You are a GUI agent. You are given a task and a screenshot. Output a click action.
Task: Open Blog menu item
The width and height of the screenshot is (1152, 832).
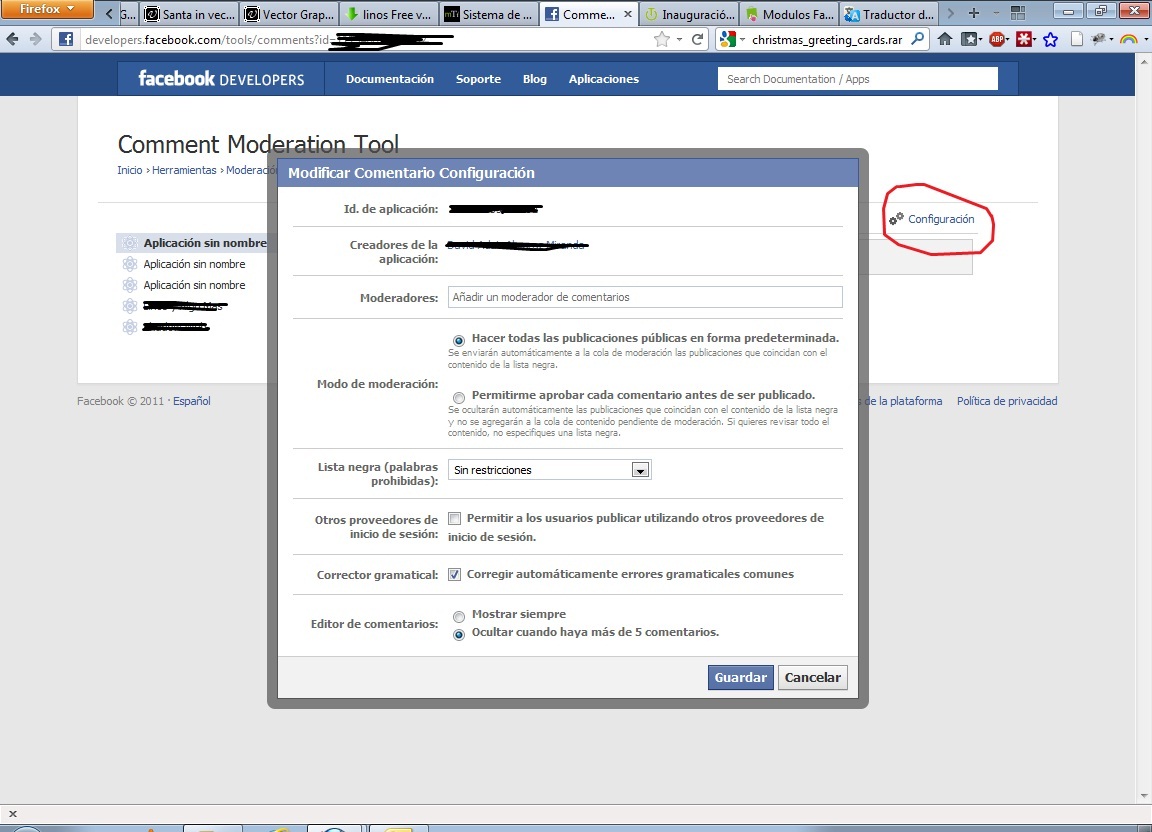click(535, 79)
